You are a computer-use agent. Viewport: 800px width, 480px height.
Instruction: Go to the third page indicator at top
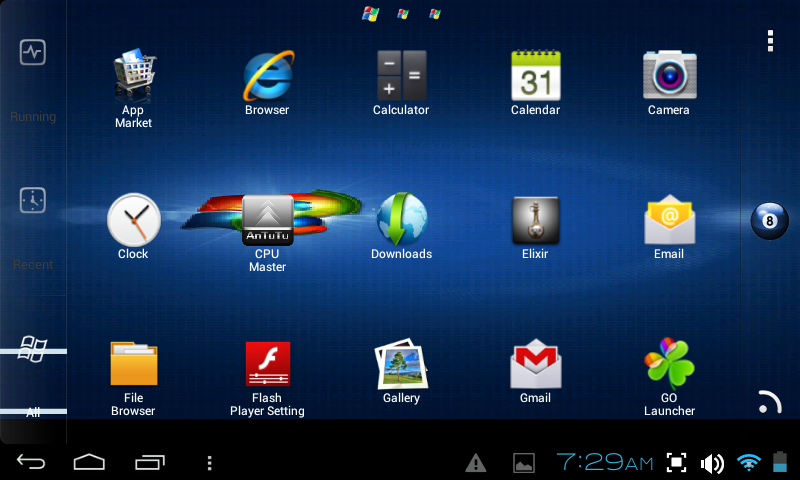click(x=435, y=14)
